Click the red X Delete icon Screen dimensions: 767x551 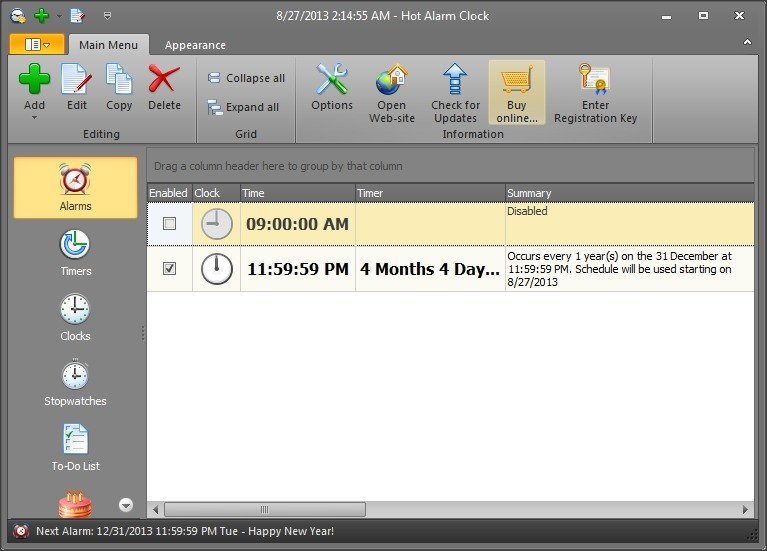coord(164,79)
